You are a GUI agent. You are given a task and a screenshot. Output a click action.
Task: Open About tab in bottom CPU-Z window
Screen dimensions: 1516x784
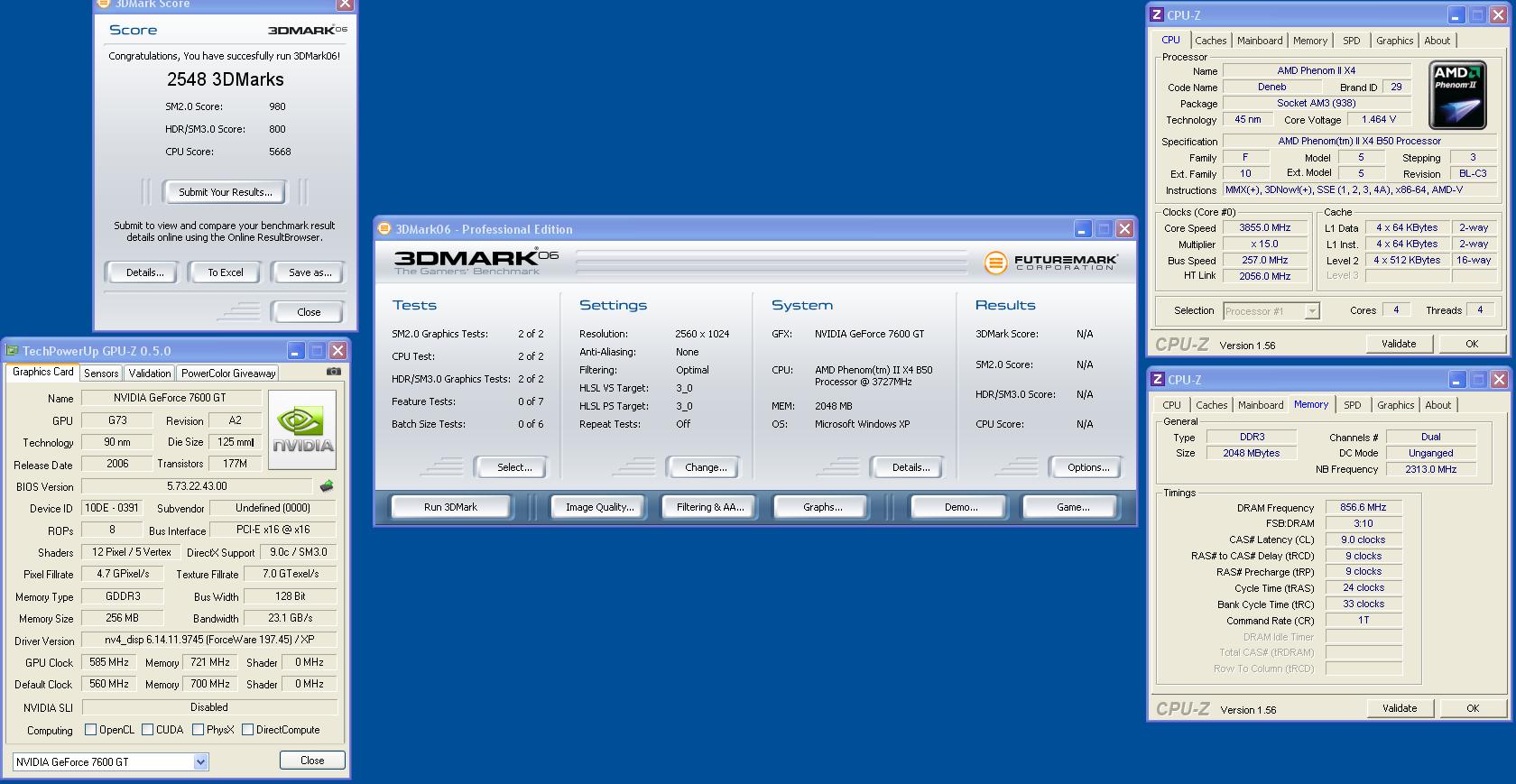(x=1437, y=405)
